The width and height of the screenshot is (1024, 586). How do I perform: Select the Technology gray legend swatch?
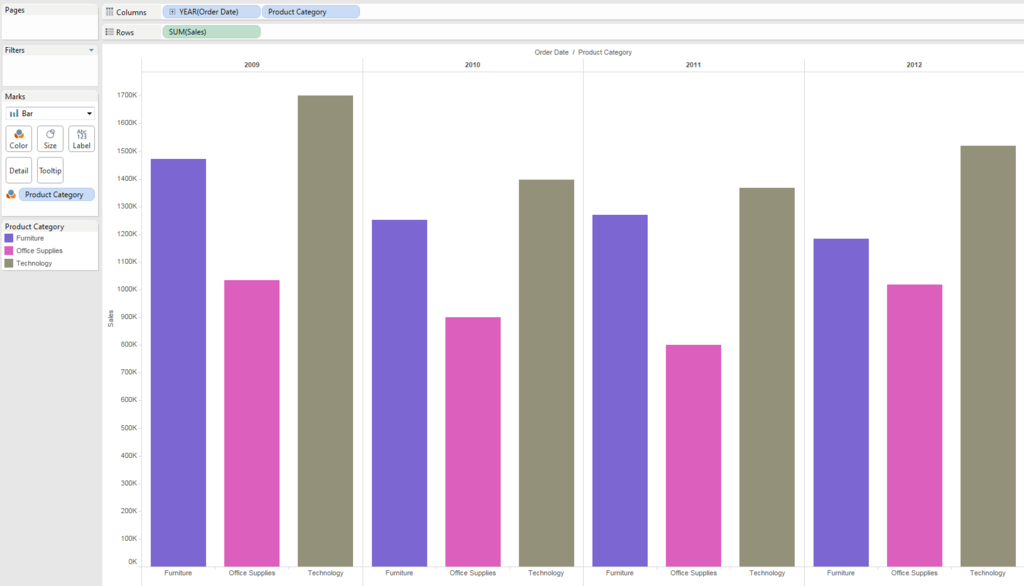(9, 263)
